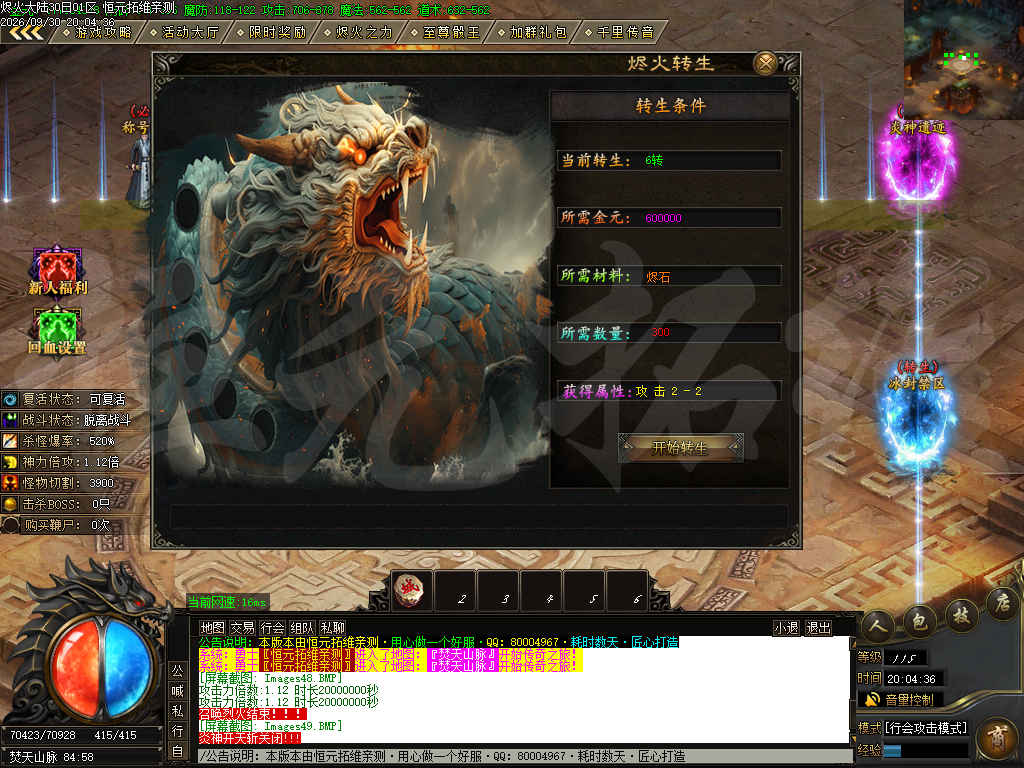The width and height of the screenshot is (1024, 768).
Task: Click the chat input field at the bottom
Action: (x=524, y=756)
